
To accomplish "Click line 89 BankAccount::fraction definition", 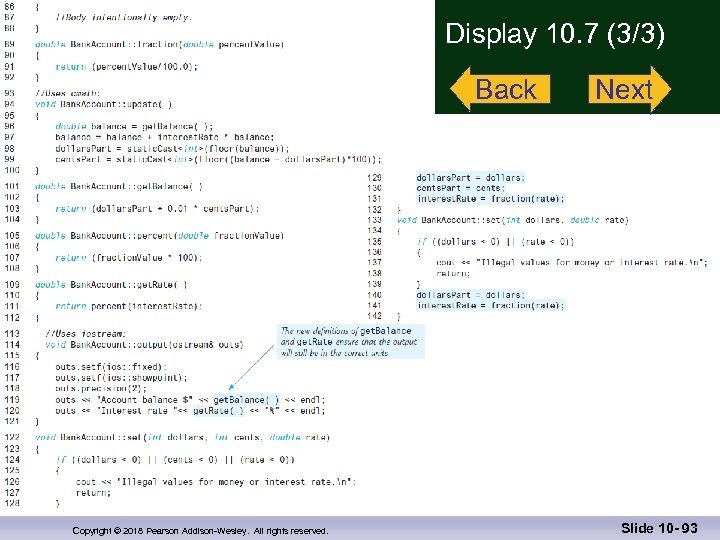I will pos(159,45).
